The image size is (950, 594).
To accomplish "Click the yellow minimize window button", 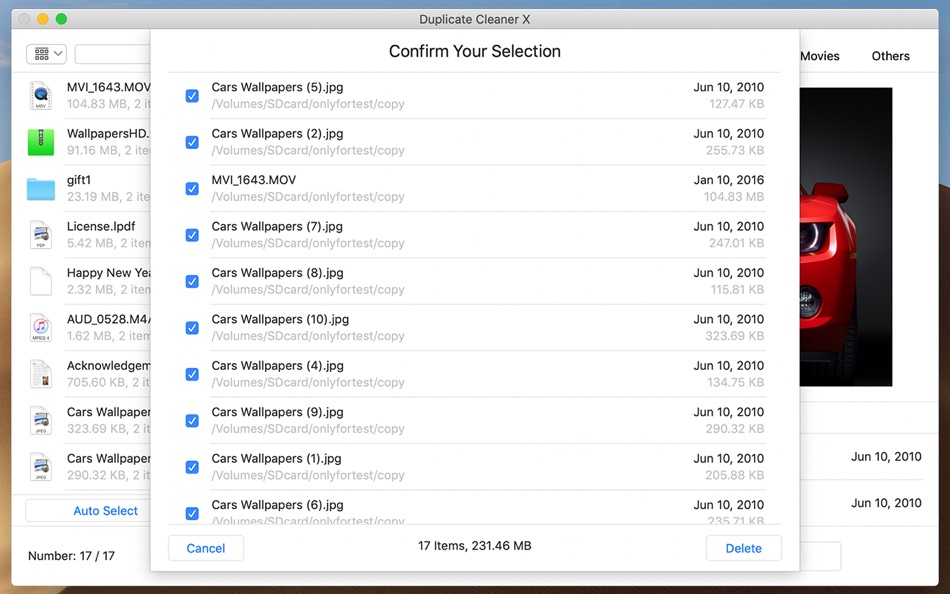I will click(42, 19).
